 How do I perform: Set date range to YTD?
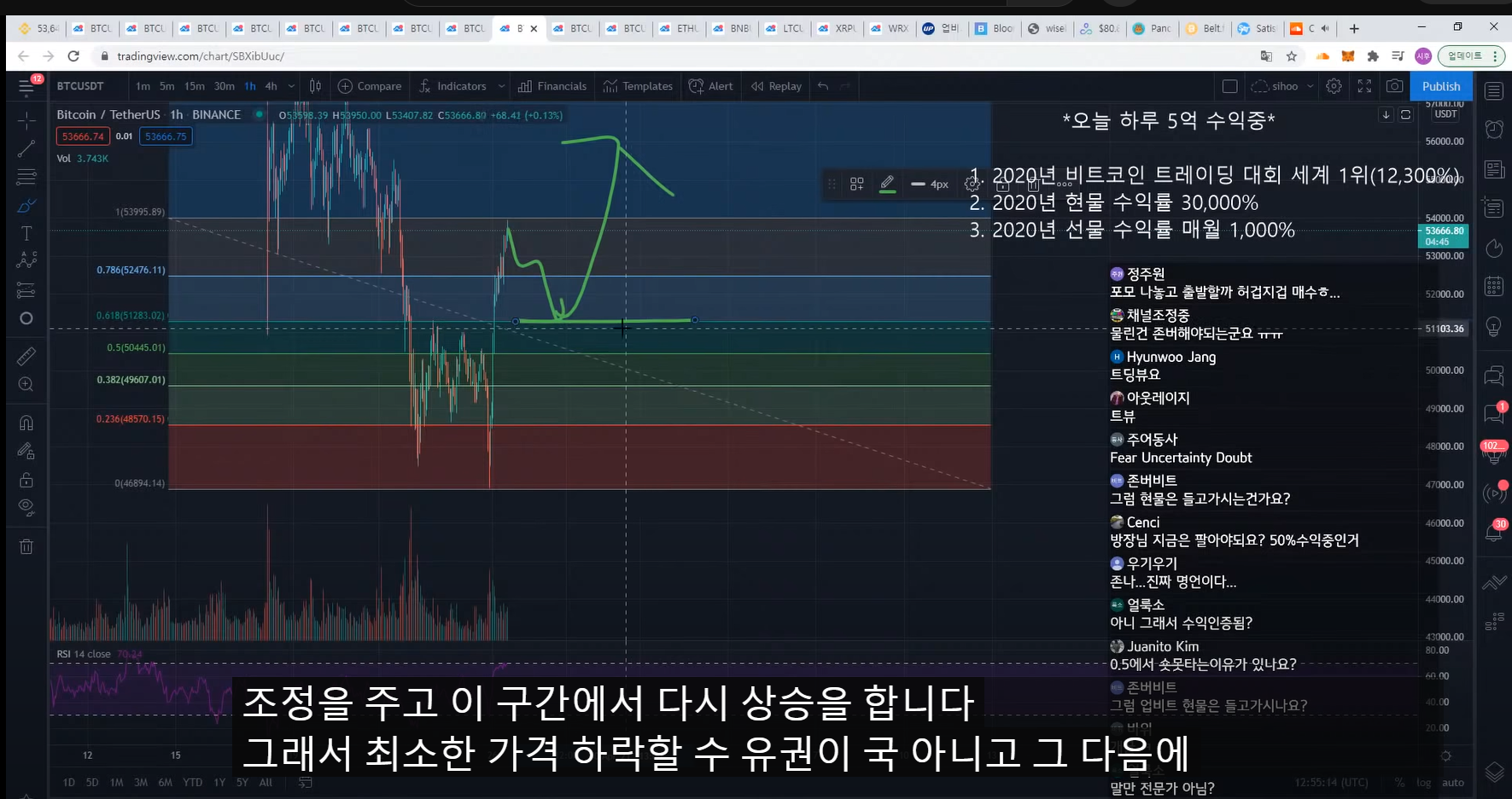[x=193, y=782]
